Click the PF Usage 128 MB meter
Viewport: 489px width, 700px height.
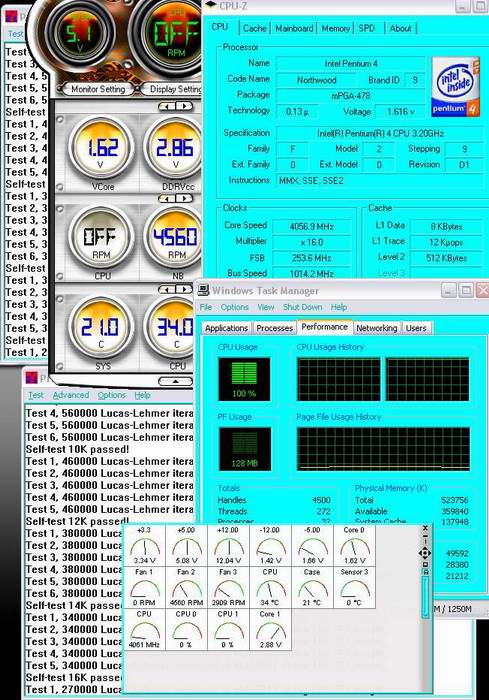(244, 449)
